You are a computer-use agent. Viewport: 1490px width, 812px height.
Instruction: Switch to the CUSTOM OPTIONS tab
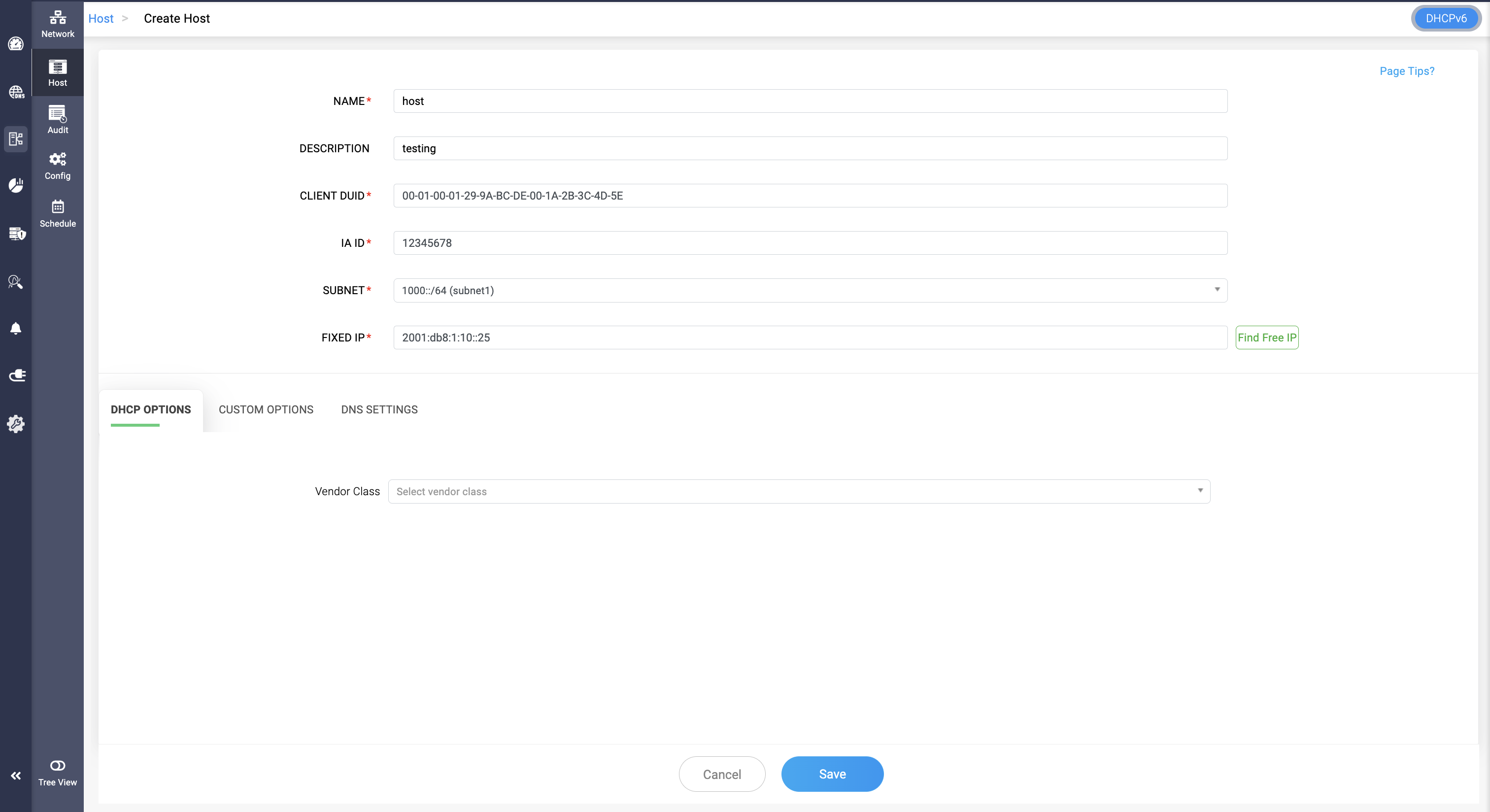tap(266, 409)
